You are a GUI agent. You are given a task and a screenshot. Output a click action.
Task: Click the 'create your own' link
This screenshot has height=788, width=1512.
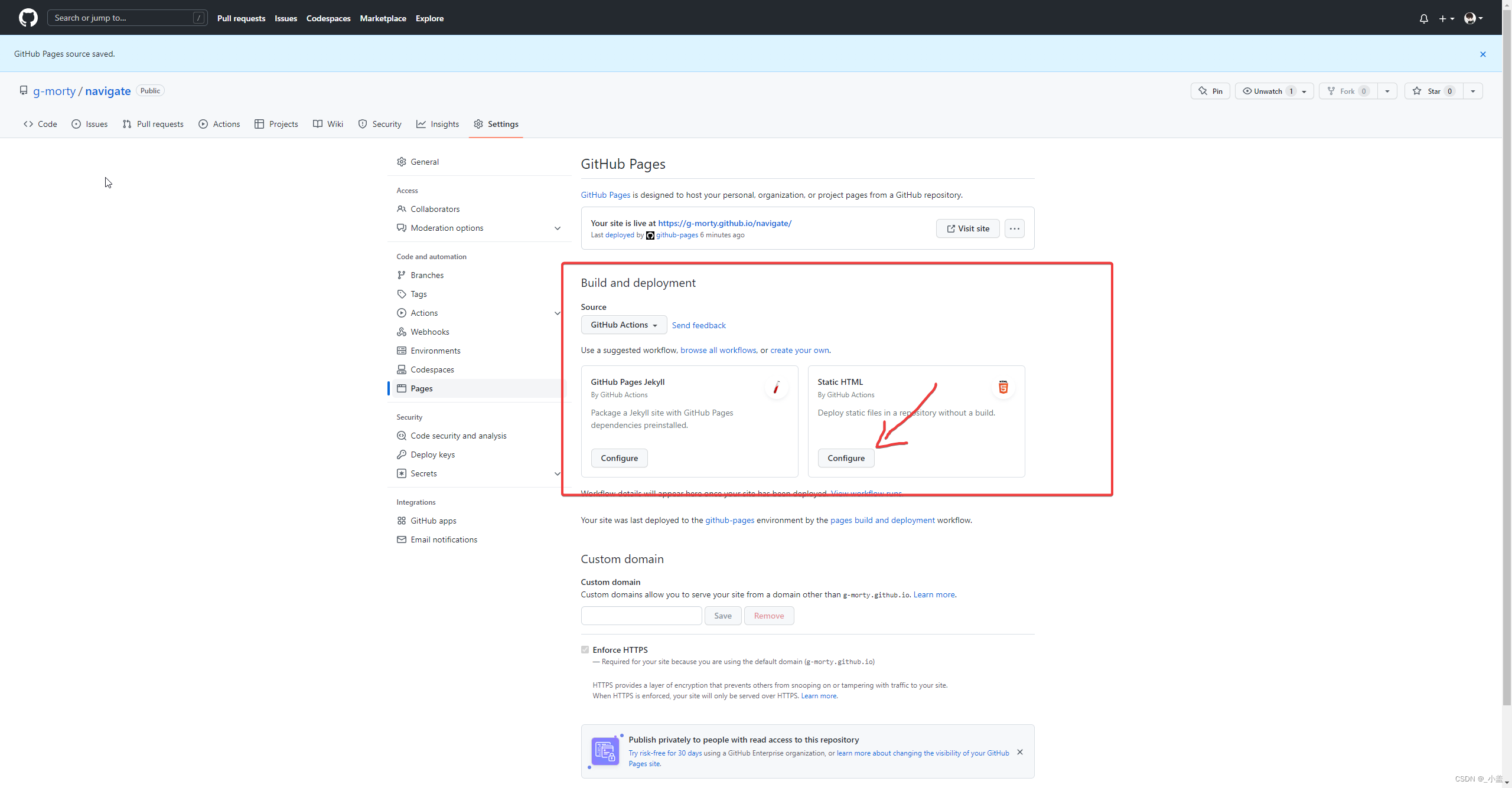(x=799, y=350)
